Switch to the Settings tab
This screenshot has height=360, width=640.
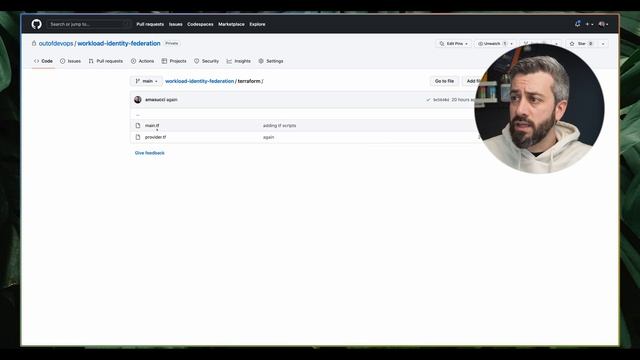[x=271, y=61]
